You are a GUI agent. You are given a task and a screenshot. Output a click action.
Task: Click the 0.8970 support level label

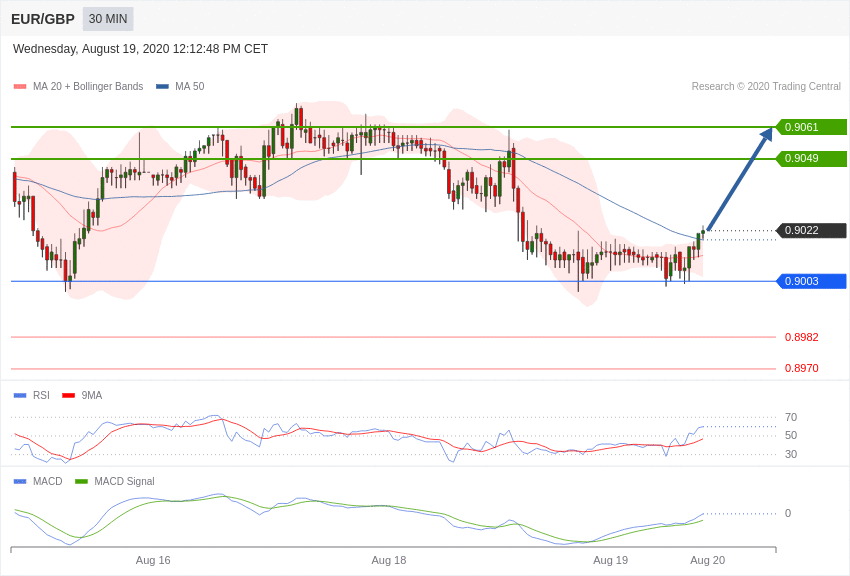click(802, 368)
